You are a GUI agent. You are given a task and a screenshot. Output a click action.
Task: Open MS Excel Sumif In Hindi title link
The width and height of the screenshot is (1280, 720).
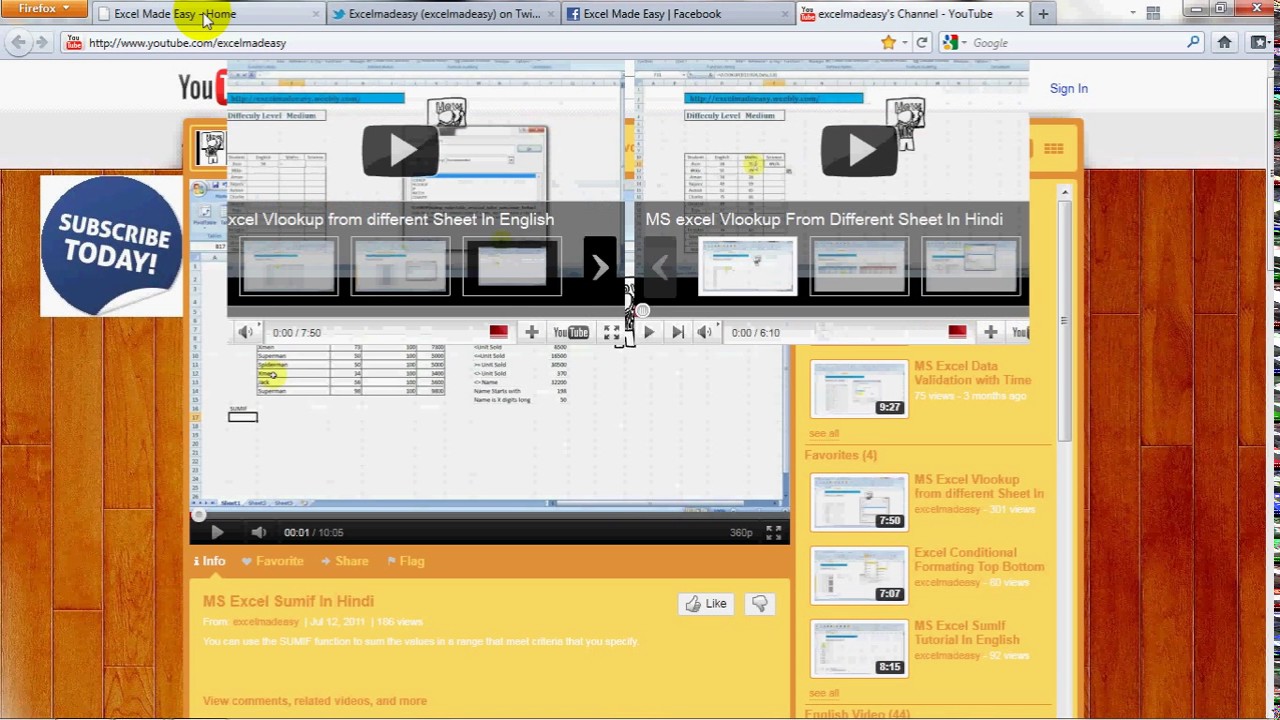point(288,601)
